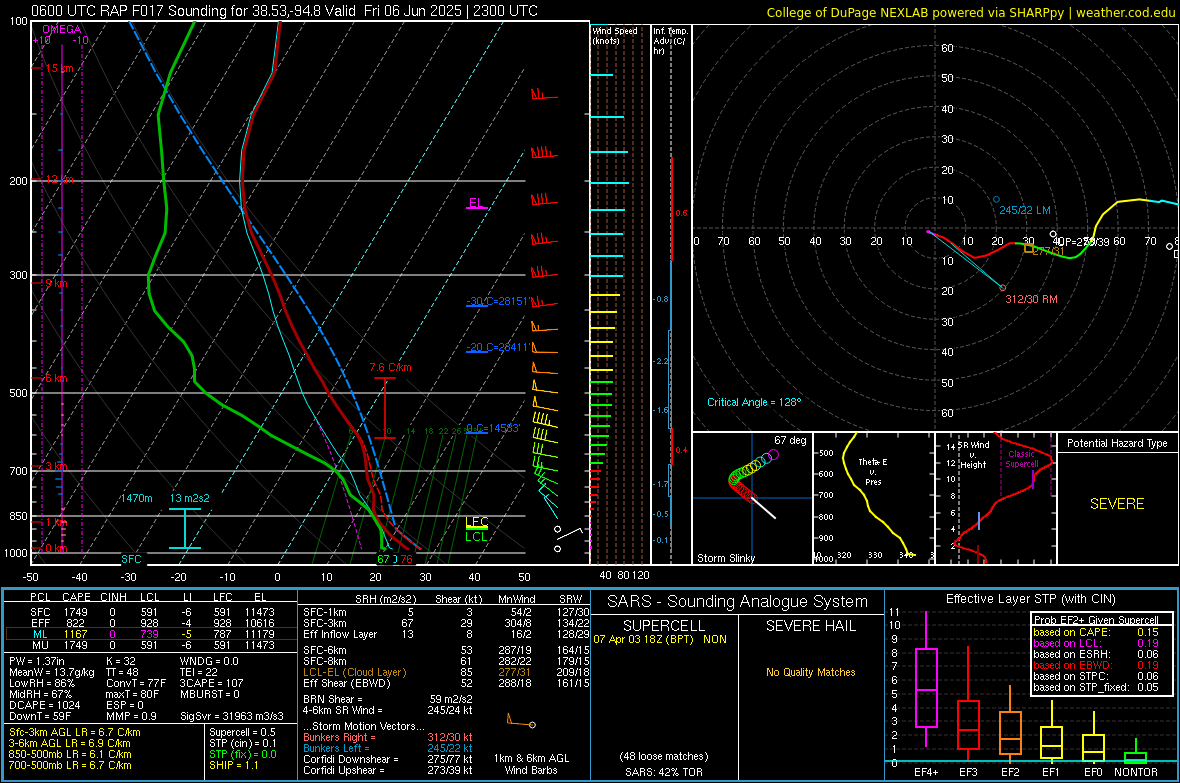Click the Inf. Temp. Adv. panel header

670,41
